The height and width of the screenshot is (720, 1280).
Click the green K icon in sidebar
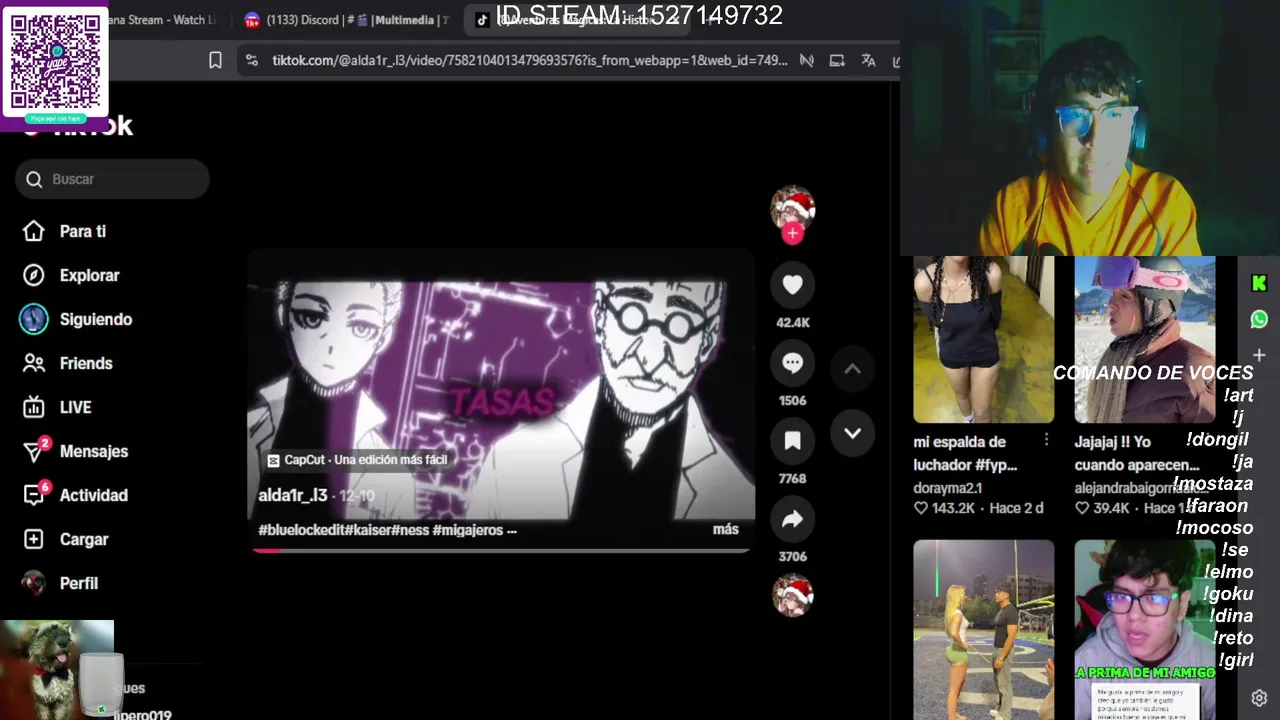[1259, 284]
